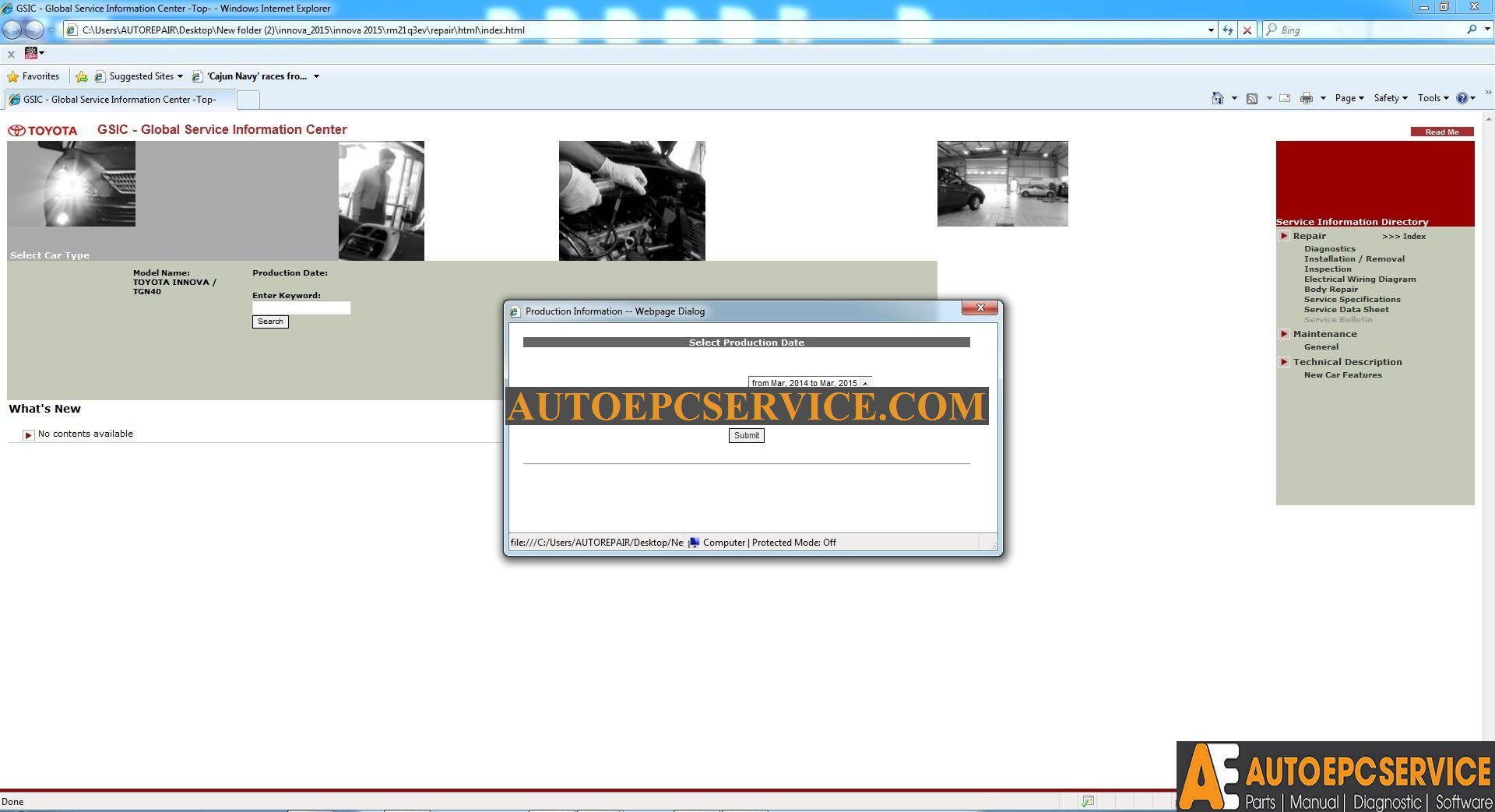Open the Print options dropdown arrow
1495x812 pixels.
[1323, 98]
